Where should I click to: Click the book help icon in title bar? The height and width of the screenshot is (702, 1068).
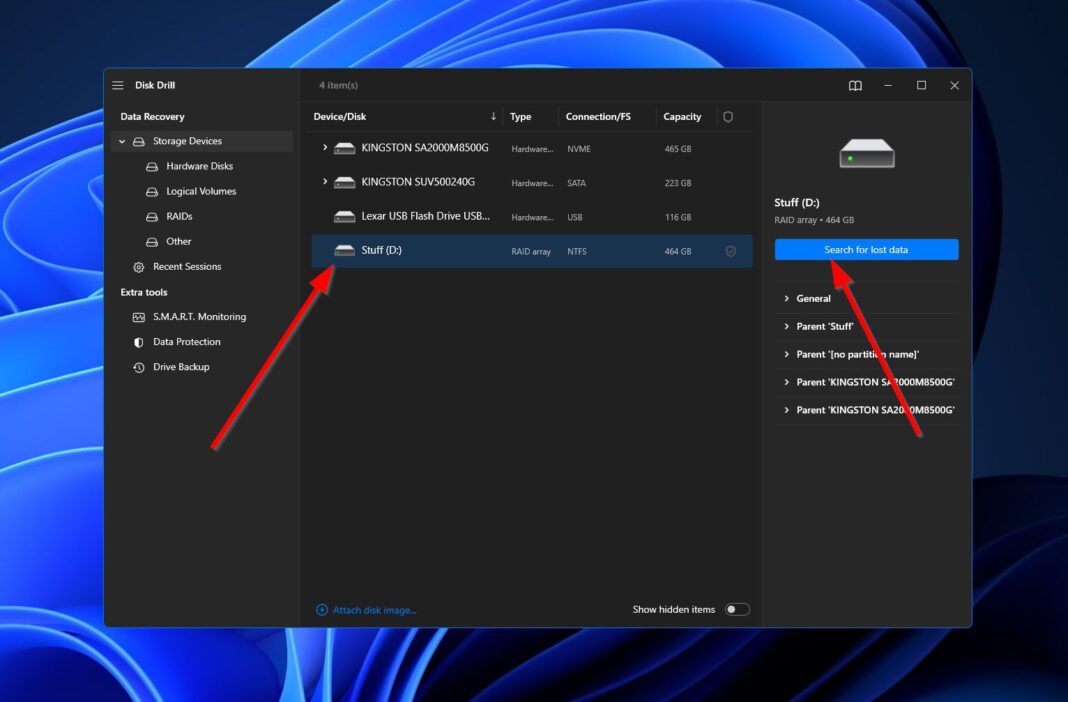coord(855,86)
